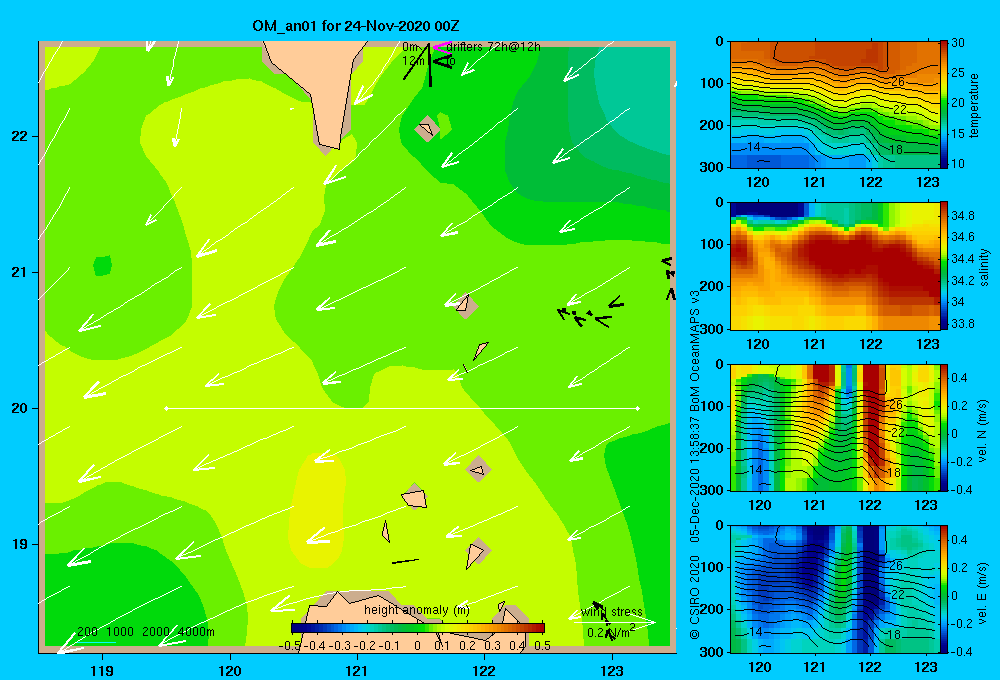Click longitude label 123 on main map
The image size is (1000, 680).
tap(612, 670)
